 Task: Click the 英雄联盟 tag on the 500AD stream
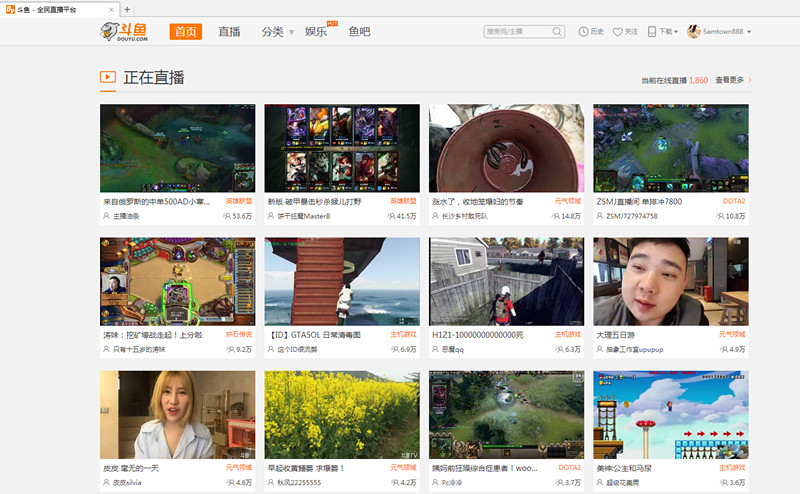tap(239, 201)
